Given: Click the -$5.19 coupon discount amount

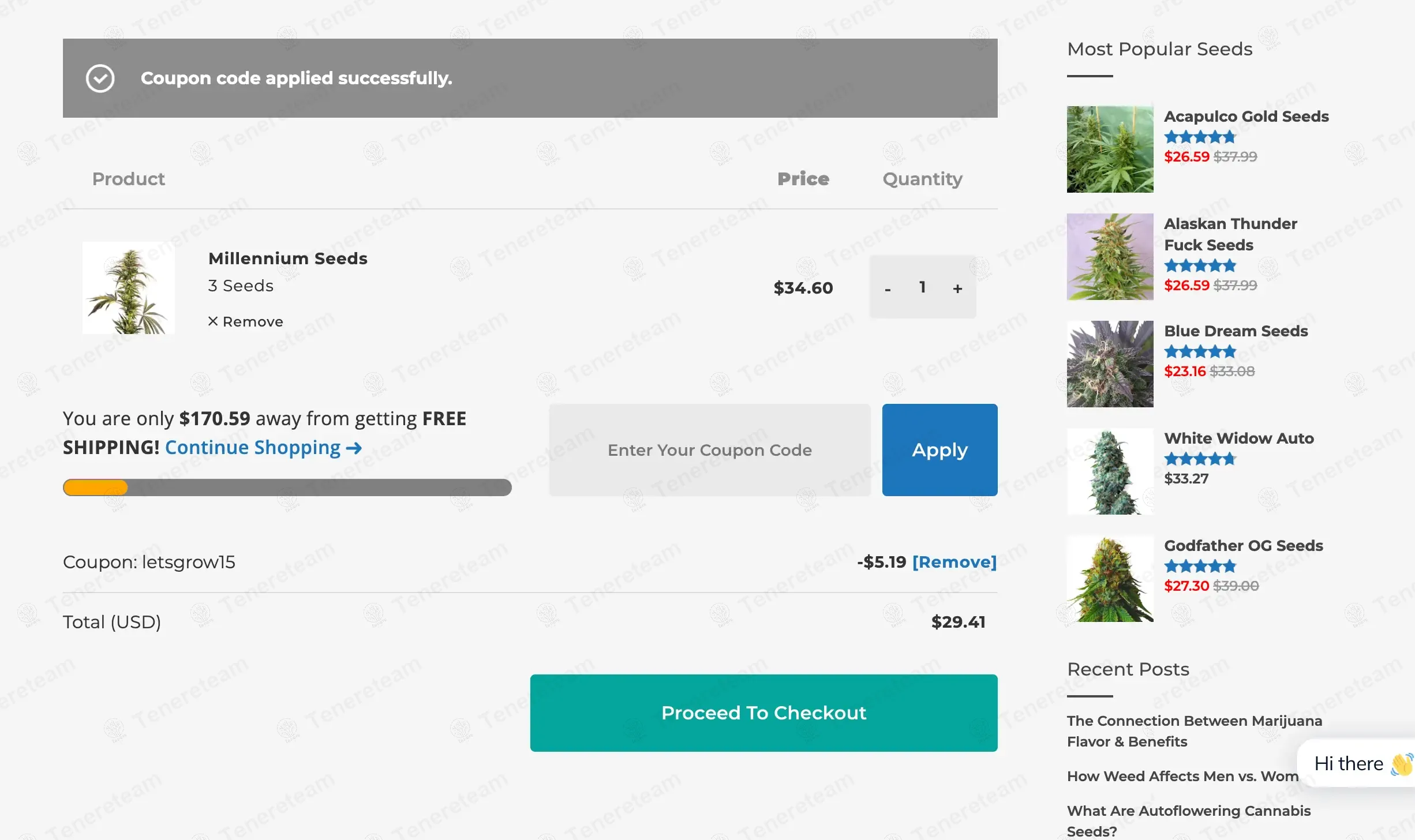Looking at the screenshot, I should [882, 562].
